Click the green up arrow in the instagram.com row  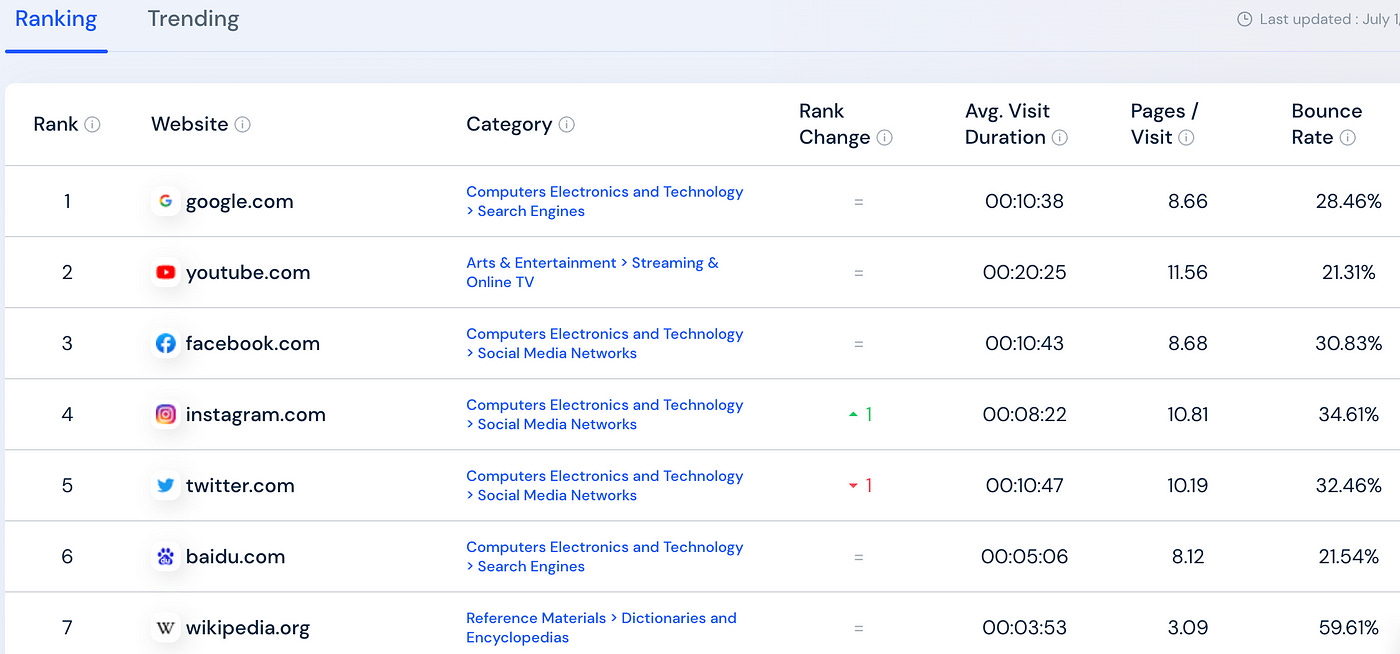[x=853, y=414]
